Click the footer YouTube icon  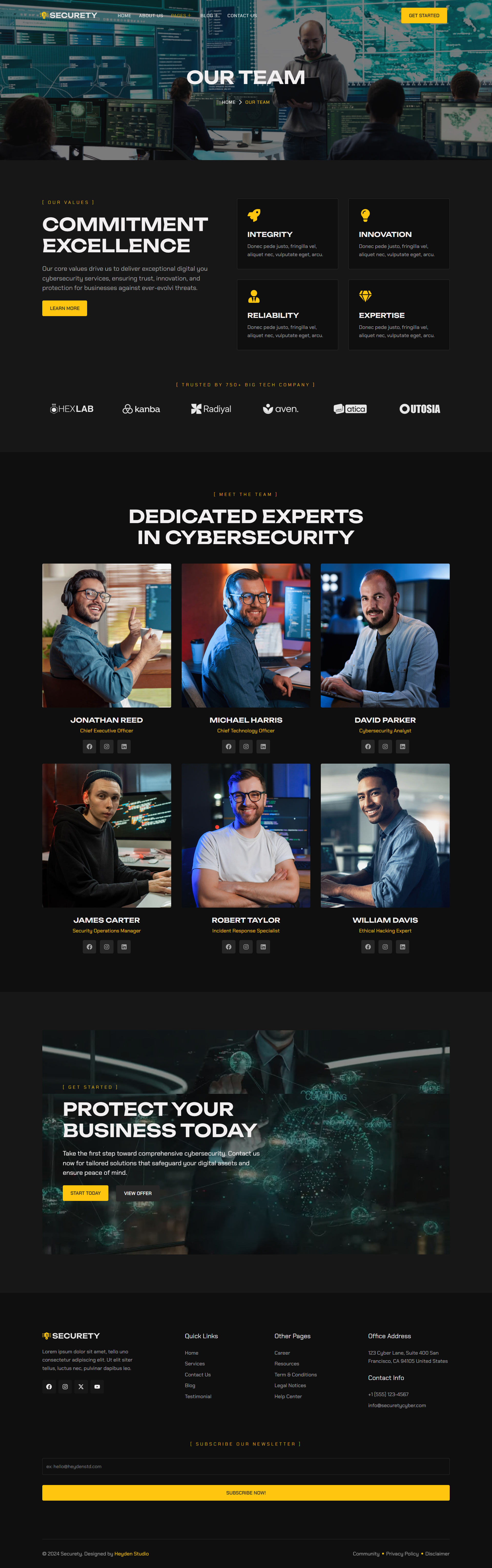click(97, 1387)
